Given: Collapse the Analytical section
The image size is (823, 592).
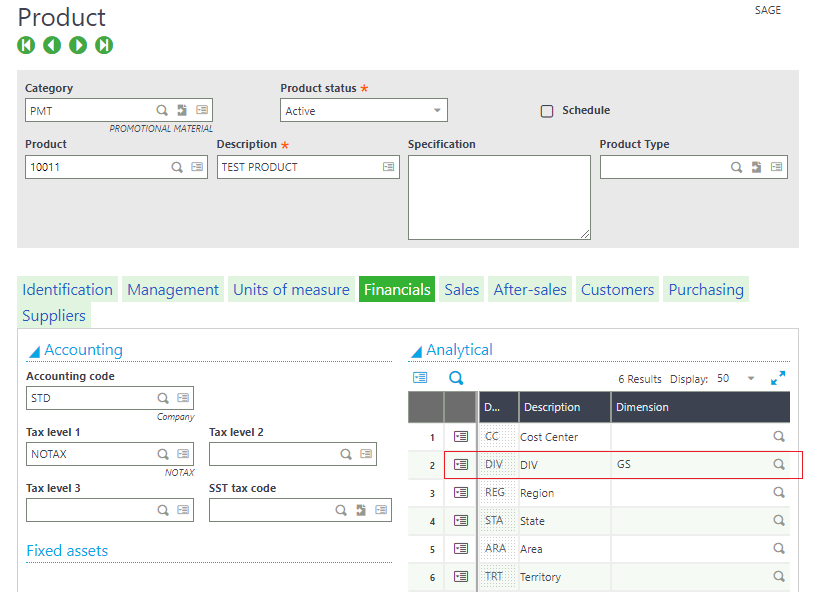Looking at the screenshot, I should pos(417,352).
